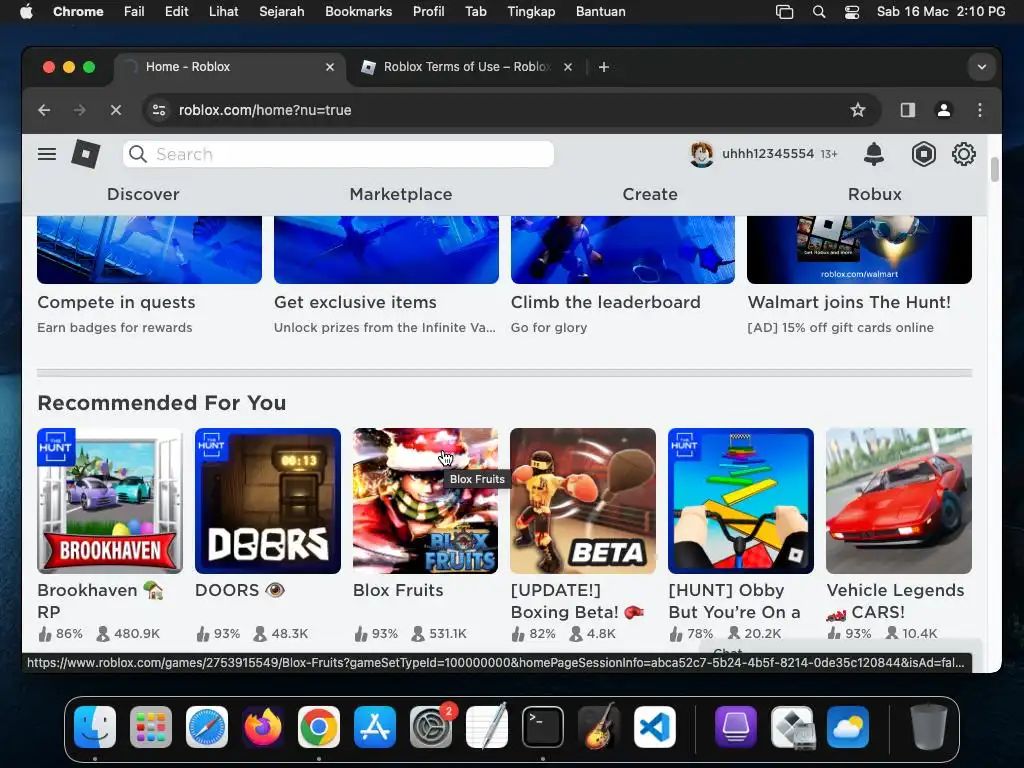Open the Trash in the dock
The height and width of the screenshot is (768, 1024).
click(x=929, y=727)
